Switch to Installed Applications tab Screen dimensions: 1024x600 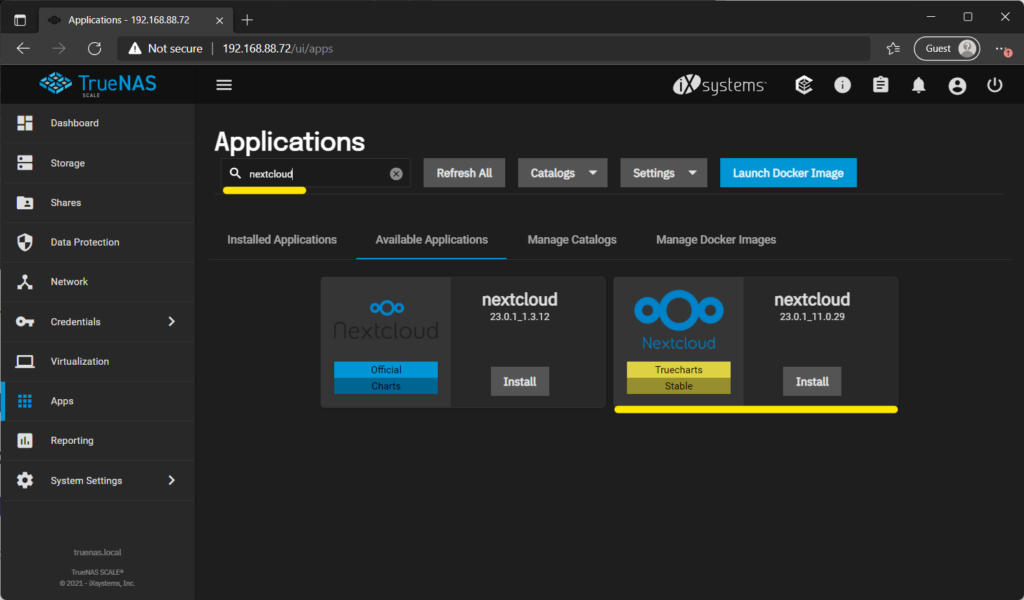[x=282, y=240]
